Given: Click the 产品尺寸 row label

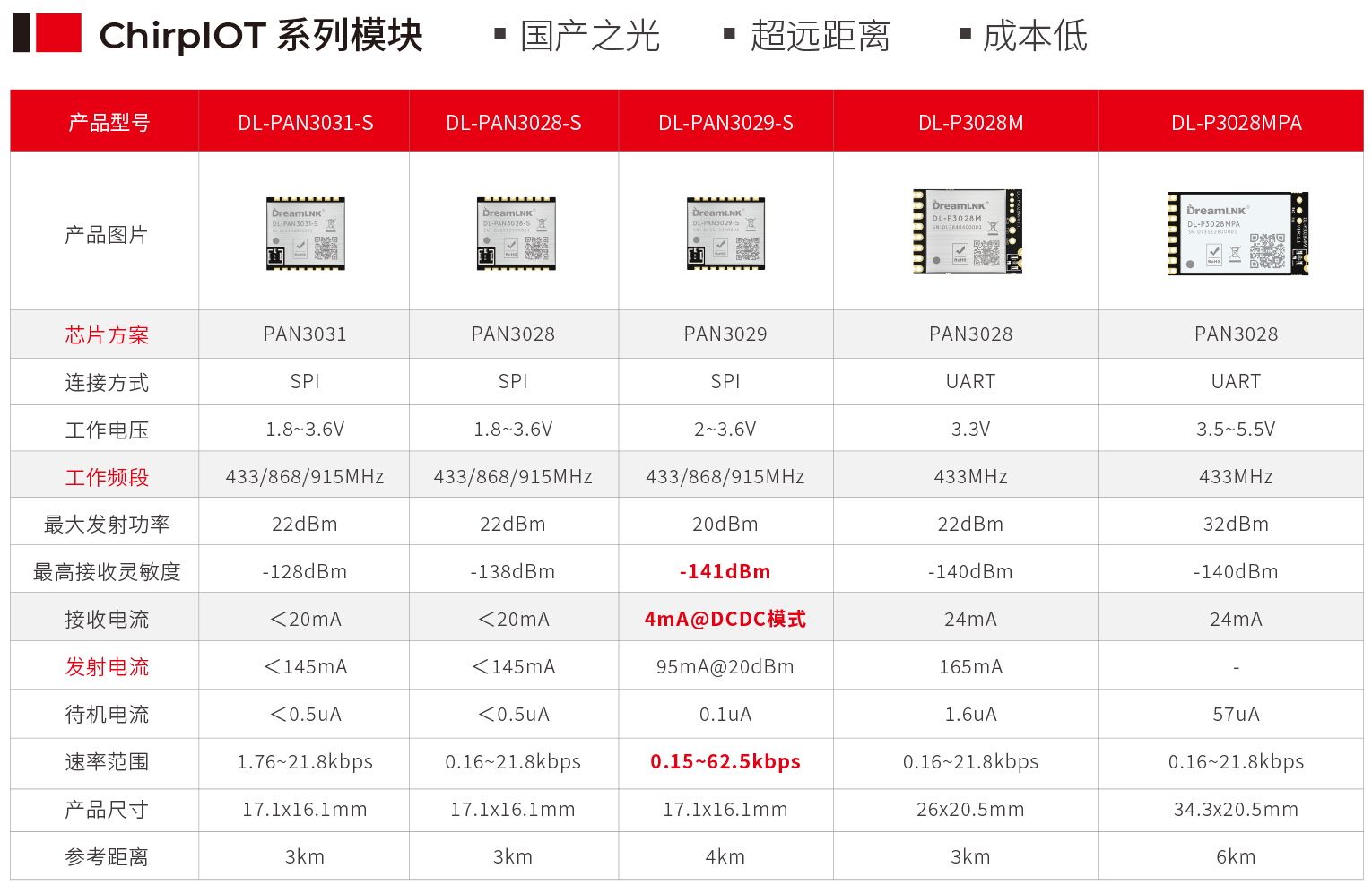Looking at the screenshot, I should (107, 810).
